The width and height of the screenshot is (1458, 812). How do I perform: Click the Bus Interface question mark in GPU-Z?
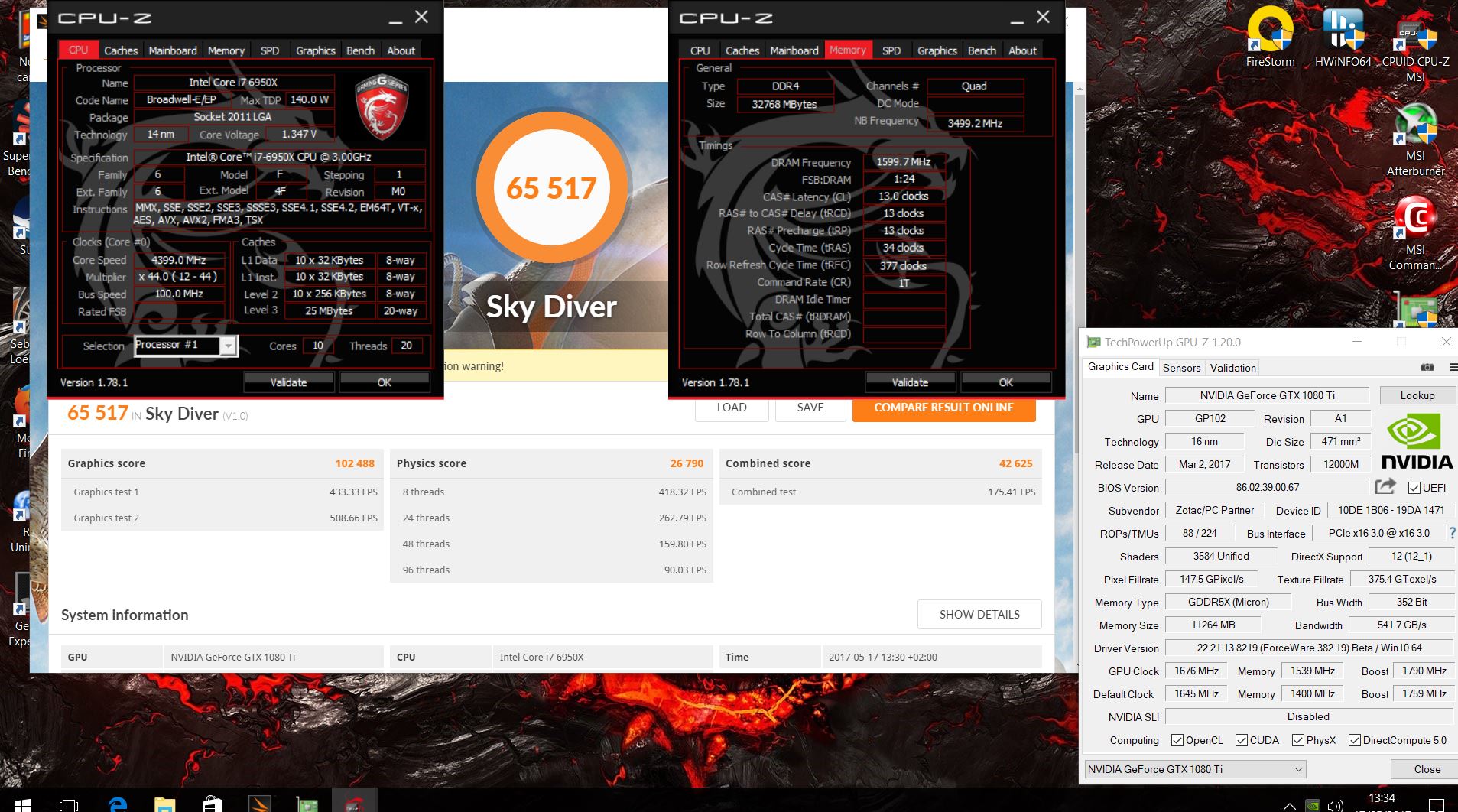tap(1452, 533)
